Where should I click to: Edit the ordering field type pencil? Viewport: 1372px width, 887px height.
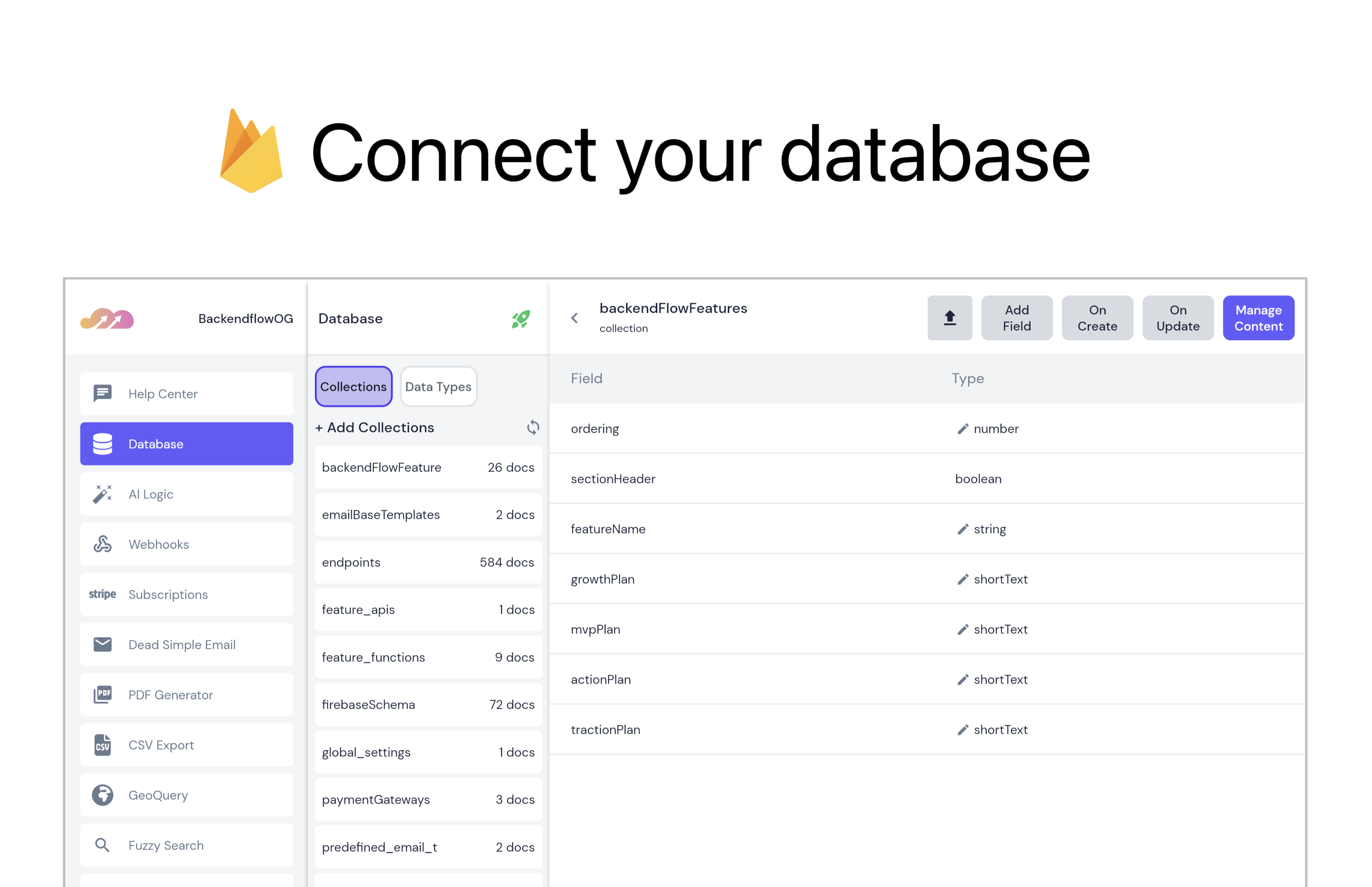tap(963, 428)
